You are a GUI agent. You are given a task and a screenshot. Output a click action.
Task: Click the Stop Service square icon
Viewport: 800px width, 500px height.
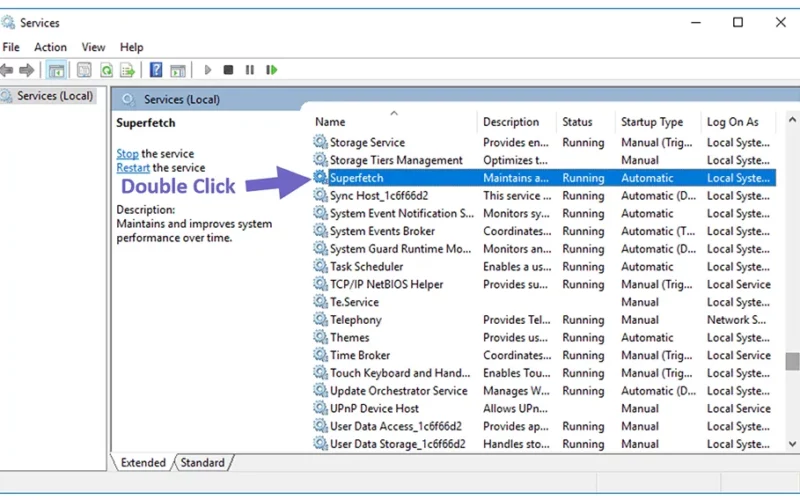(228, 69)
